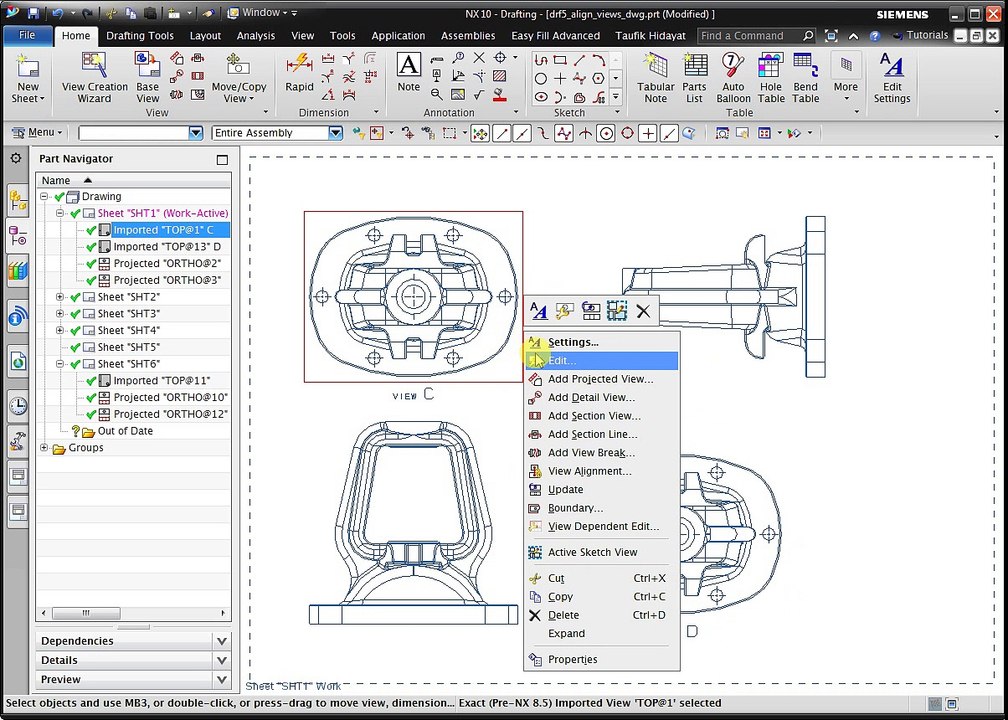The height and width of the screenshot is (720, 1008).
Task: Open the New Sheet tool
Action: pos(28,80)
